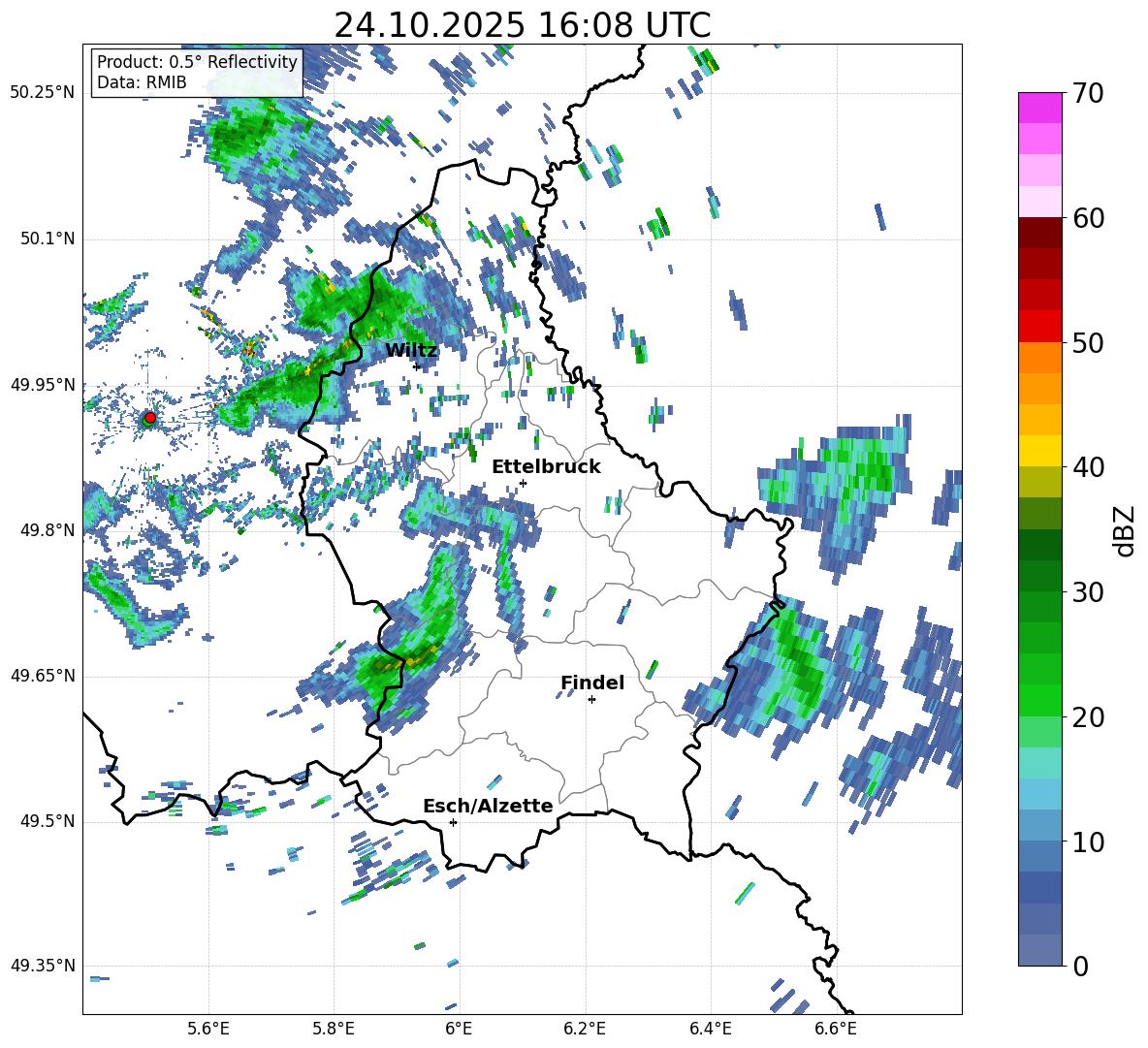Click the magenta top segment of colorbar

(1039, 108)
